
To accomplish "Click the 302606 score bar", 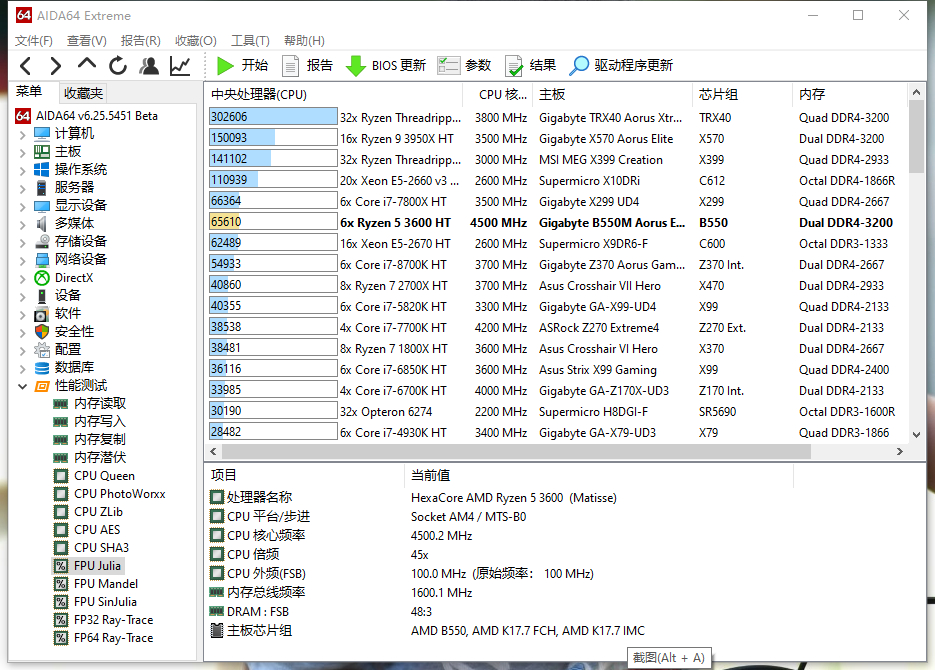I will (x=273, y=117).
